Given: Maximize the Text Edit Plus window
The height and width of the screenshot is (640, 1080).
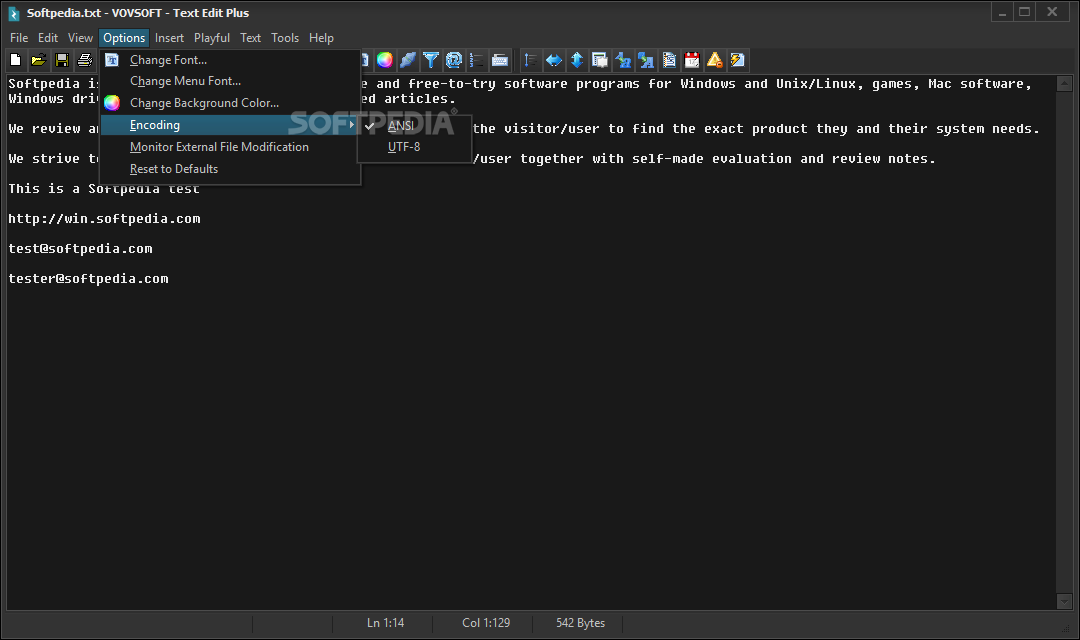Looking at the screenshot, I should (1025, 12).
